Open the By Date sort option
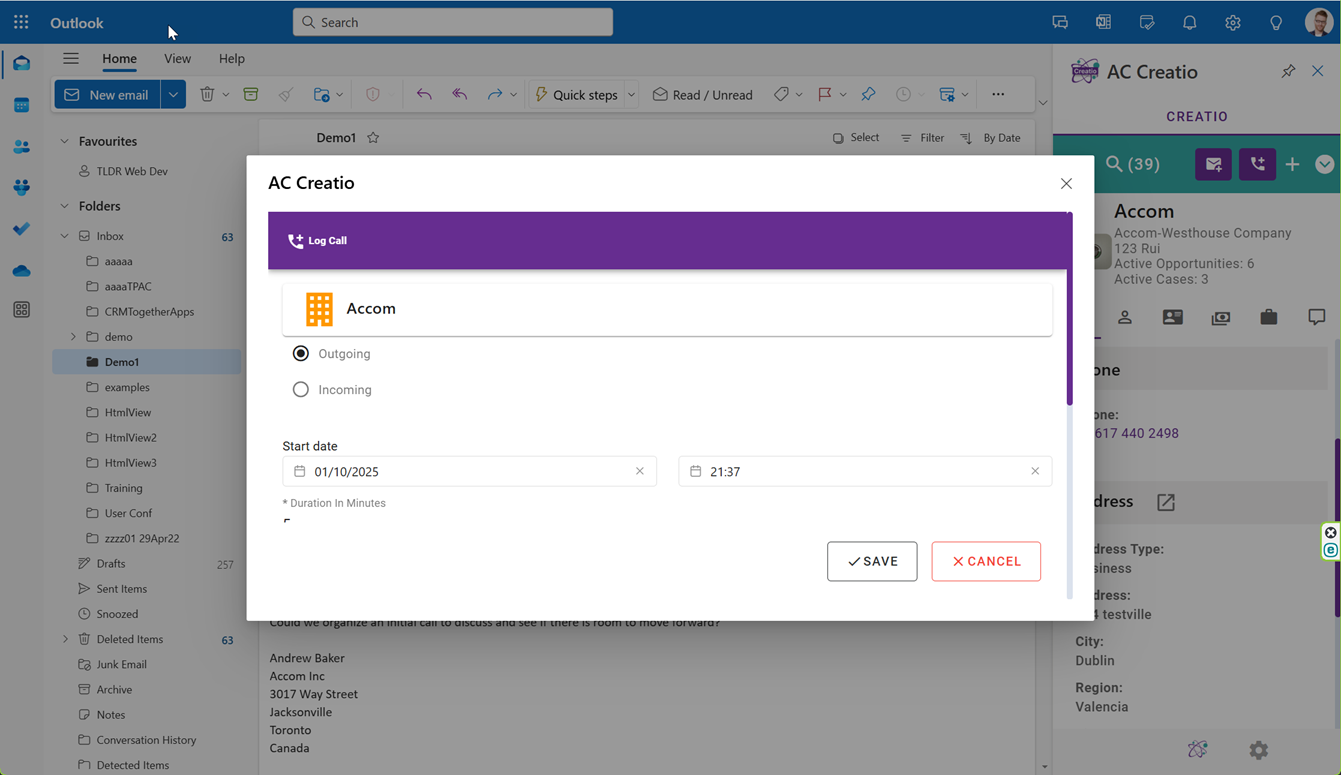1341x775 pixels. click(x=990, y=138)
